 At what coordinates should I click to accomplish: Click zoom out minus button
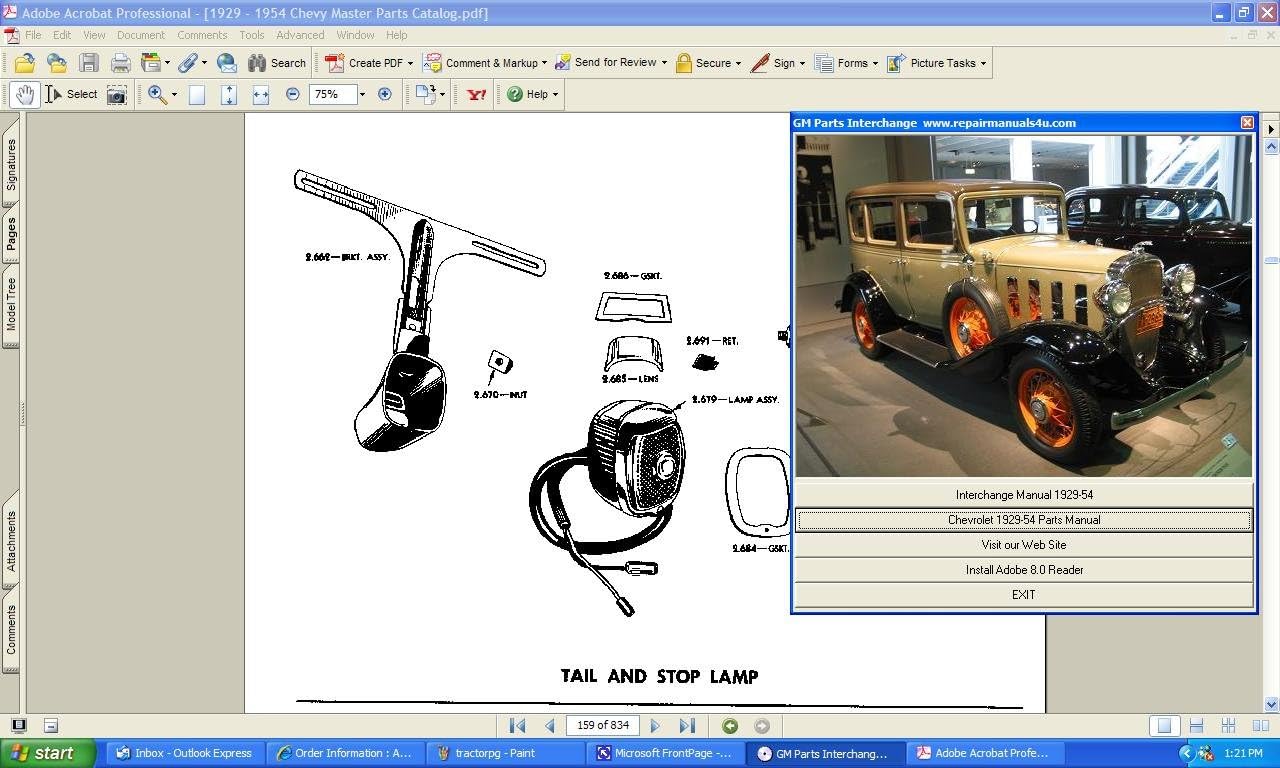(x=293, y=94)
